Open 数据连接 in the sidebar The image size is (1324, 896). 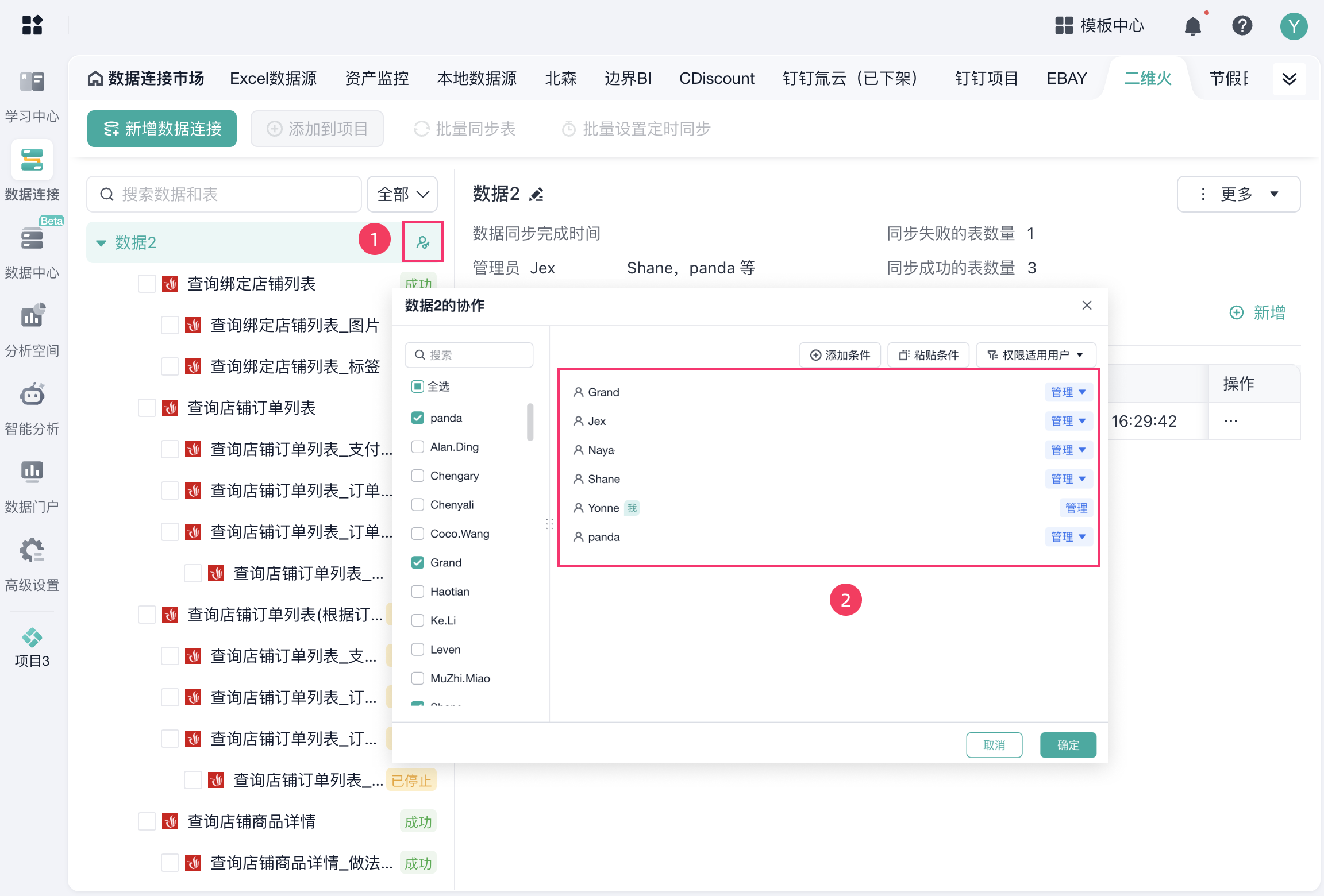32,171
